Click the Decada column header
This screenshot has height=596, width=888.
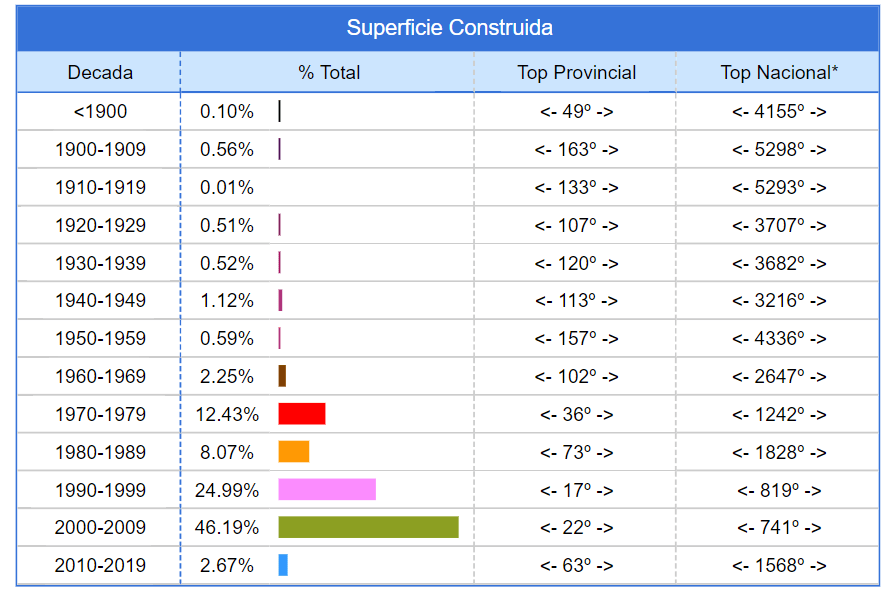tap(100, 72)
